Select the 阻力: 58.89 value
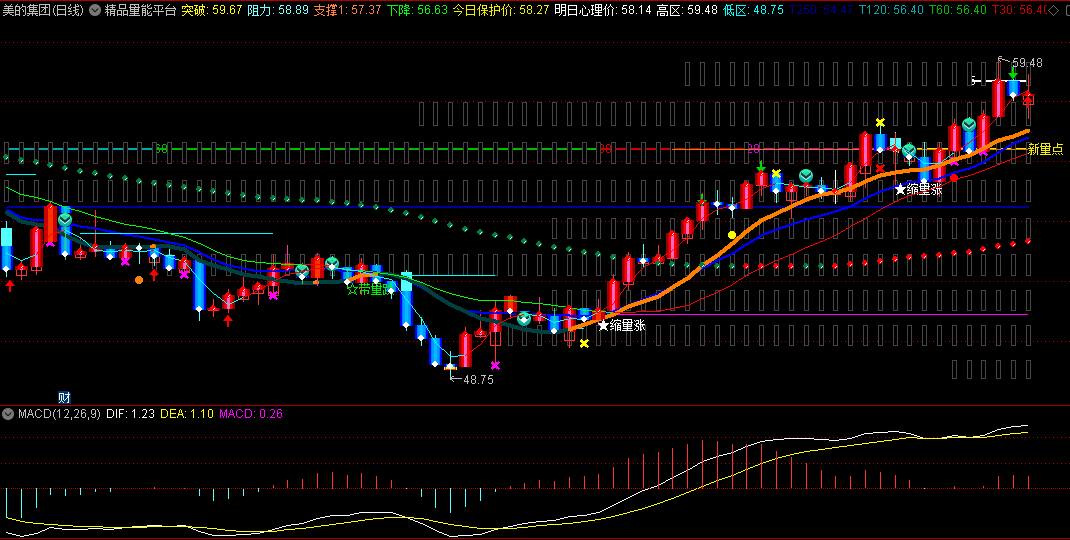Screen dimensions: 1070x540 point(278,10)
